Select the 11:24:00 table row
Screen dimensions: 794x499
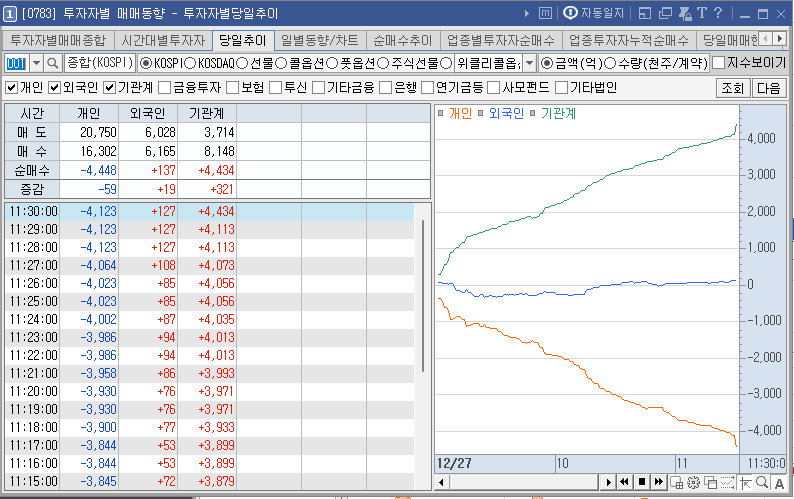pyautogui.click(x=209, y=320)
